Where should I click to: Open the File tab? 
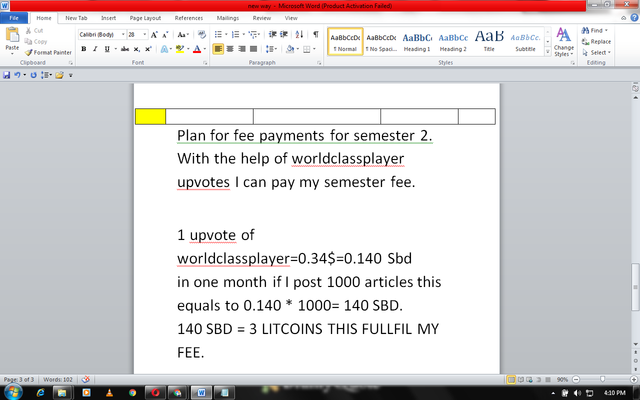pos(14,18)
